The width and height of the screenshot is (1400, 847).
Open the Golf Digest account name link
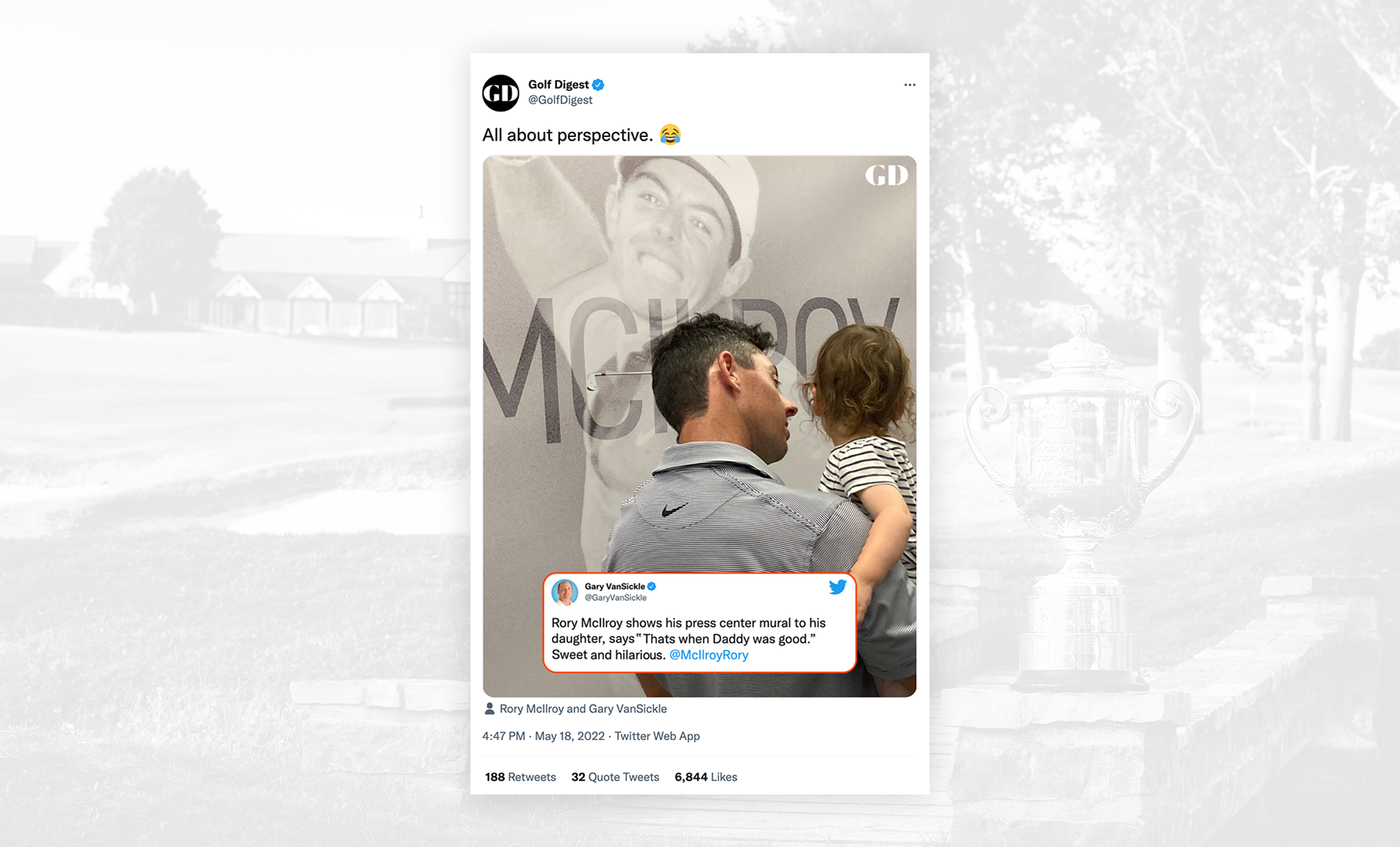click(x=559, y=85)
